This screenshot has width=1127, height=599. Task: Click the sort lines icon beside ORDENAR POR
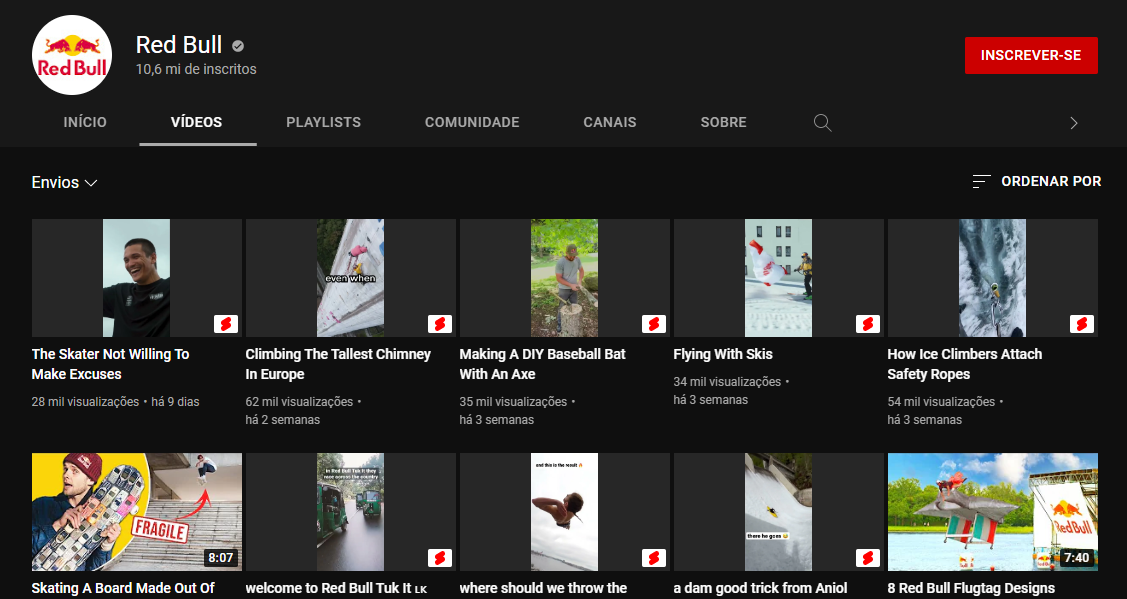(x=981, y=181)
